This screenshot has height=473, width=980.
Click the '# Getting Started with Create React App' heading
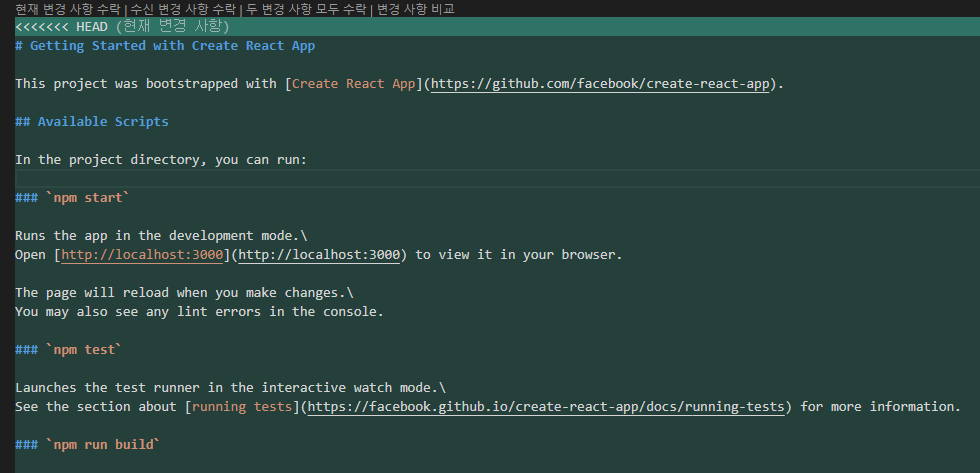pyautogui.click(x=165, y=46)
